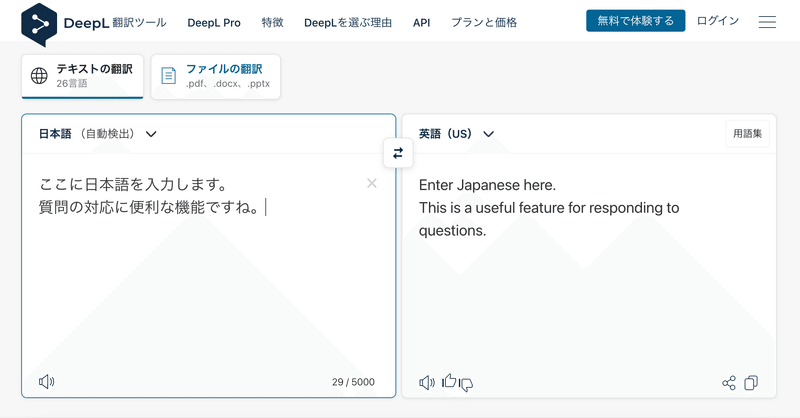This screenshot has width=800, height=418.
Task: Play translated text audio speaker icon
Action: [427, 382]
